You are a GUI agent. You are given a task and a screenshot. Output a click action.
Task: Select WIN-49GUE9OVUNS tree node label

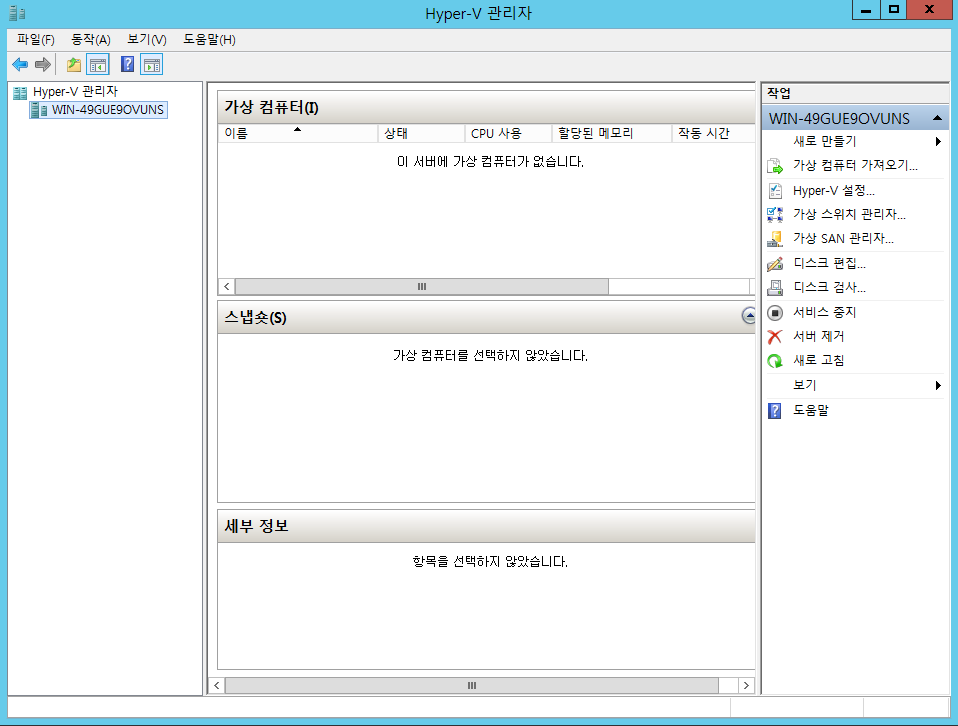108,110
